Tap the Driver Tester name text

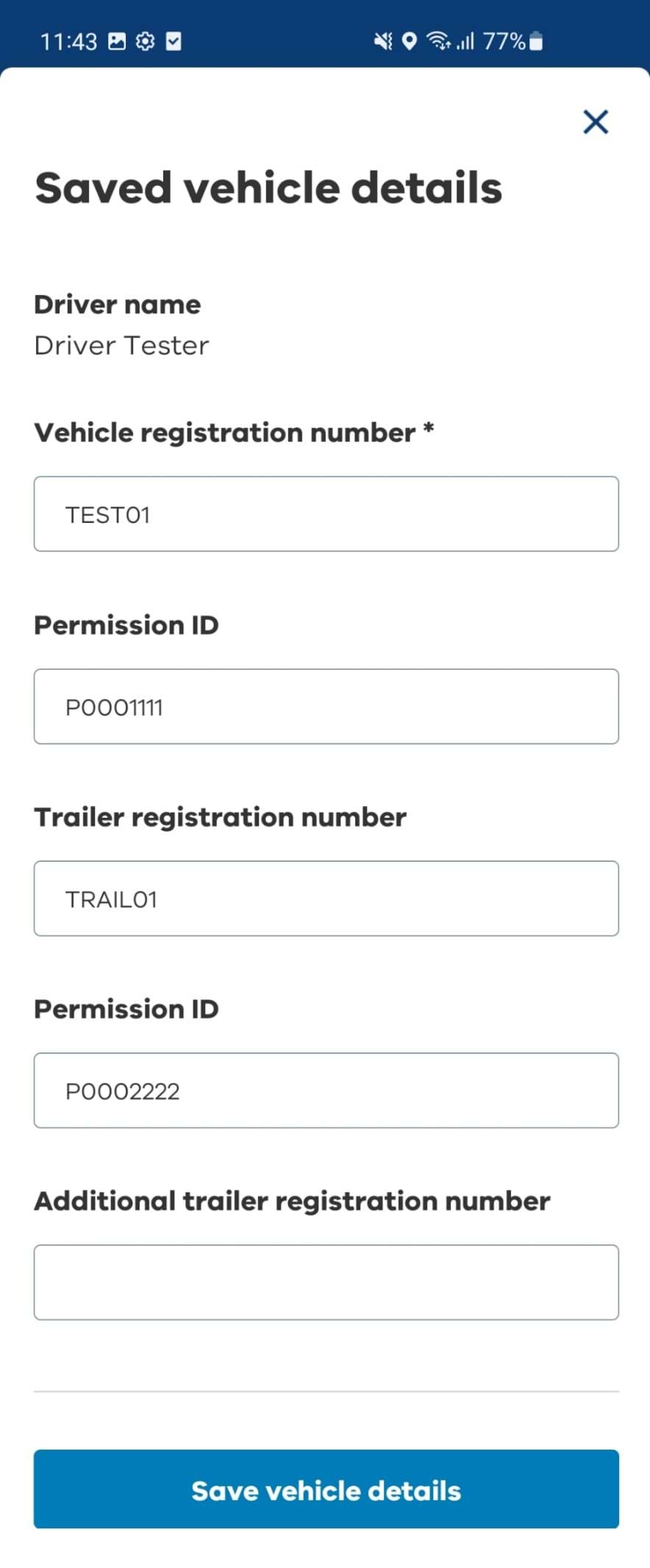pyautogui.click(x=121, y=346)
